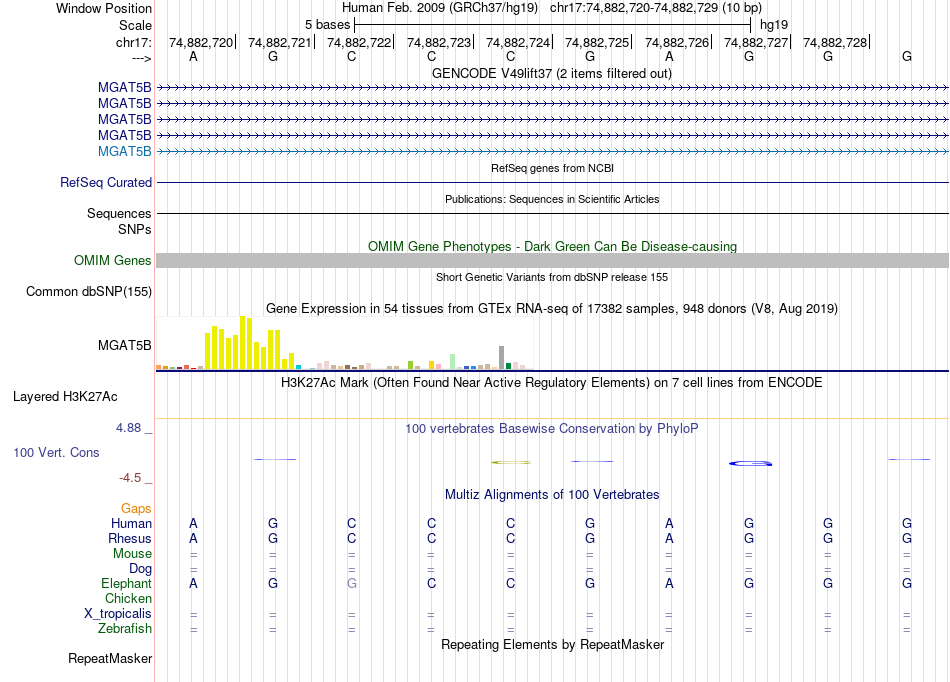Click the RepeatMasker track label
The height and width of the screenshot is (682, 950).
tap(110, 658)
